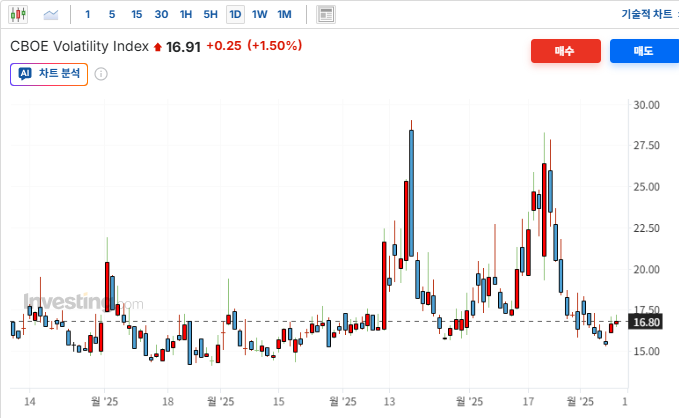The width and height of the screenshot is (679, 418).
Task: Open the AI 차트 분석 button
Action: 49,74
